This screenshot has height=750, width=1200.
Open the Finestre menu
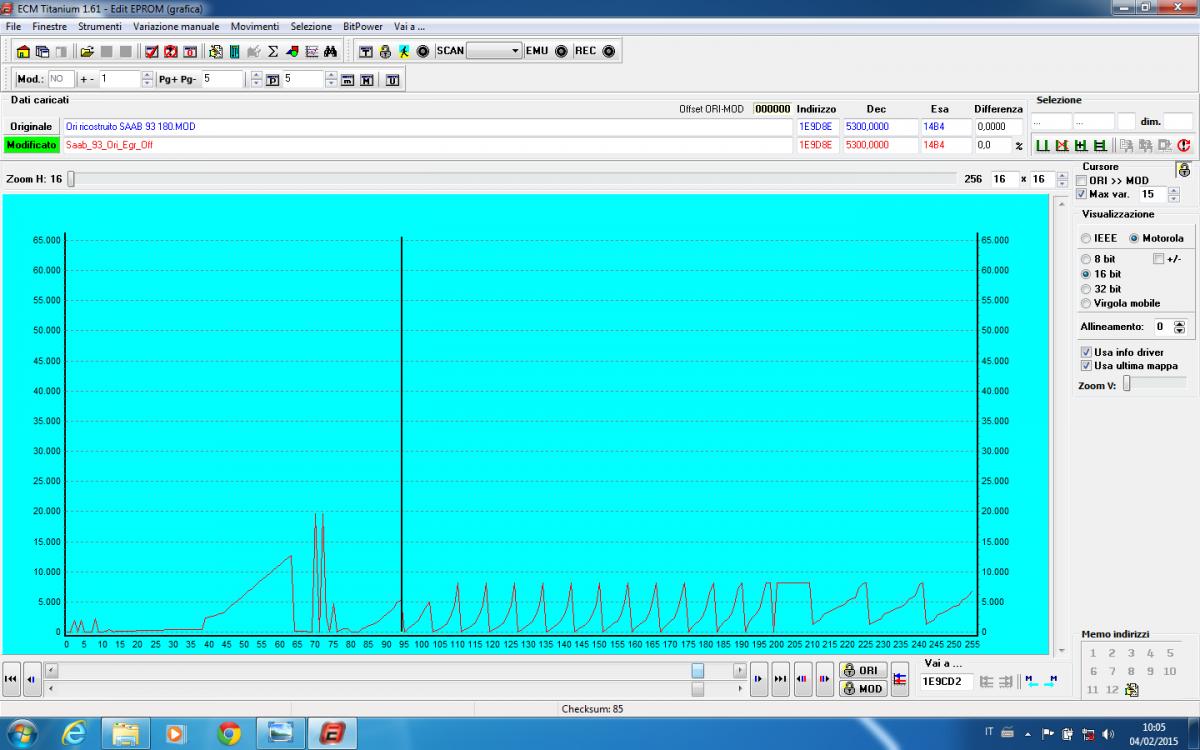tap(49, 26)
